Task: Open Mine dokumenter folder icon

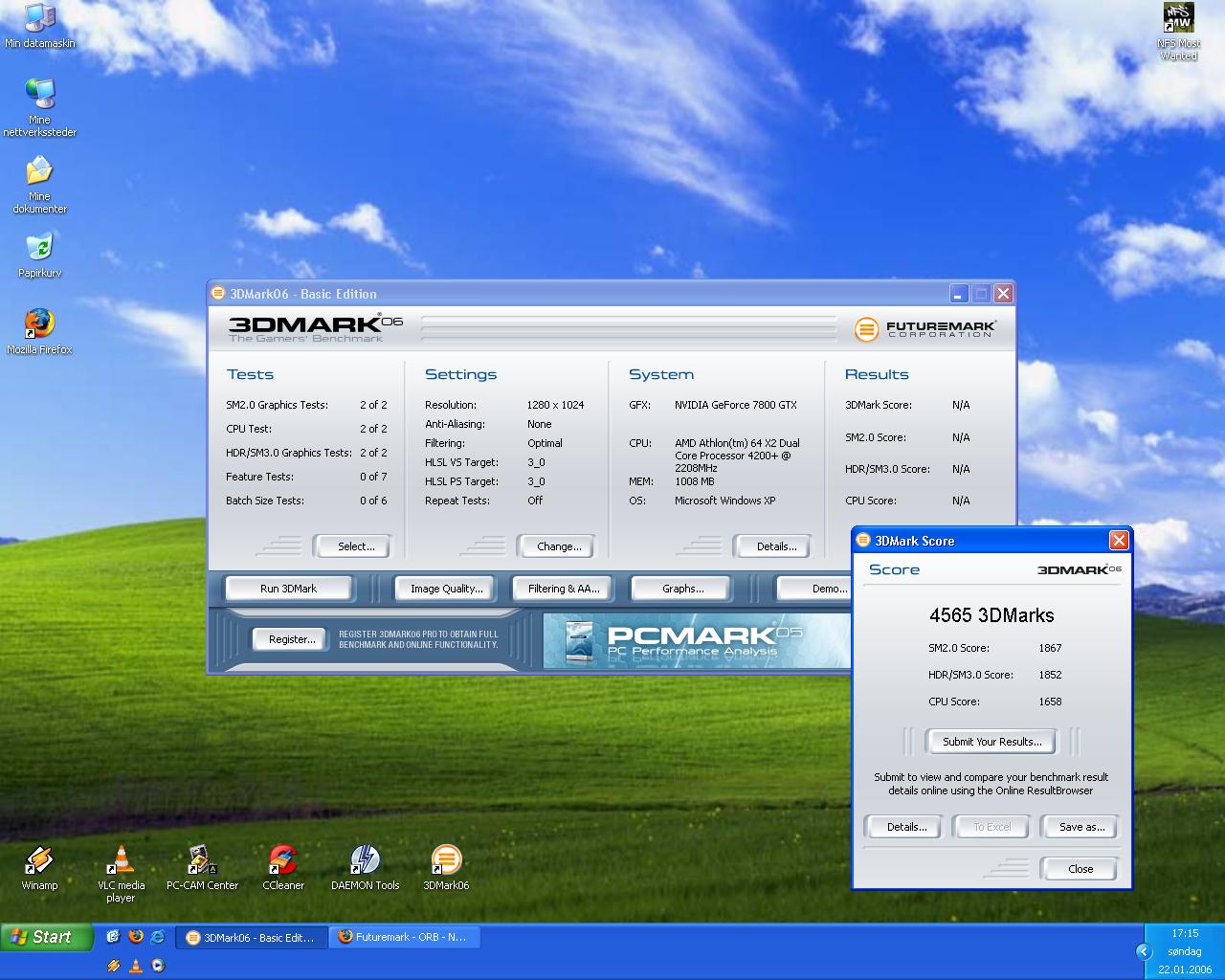Action: point(39,184)
